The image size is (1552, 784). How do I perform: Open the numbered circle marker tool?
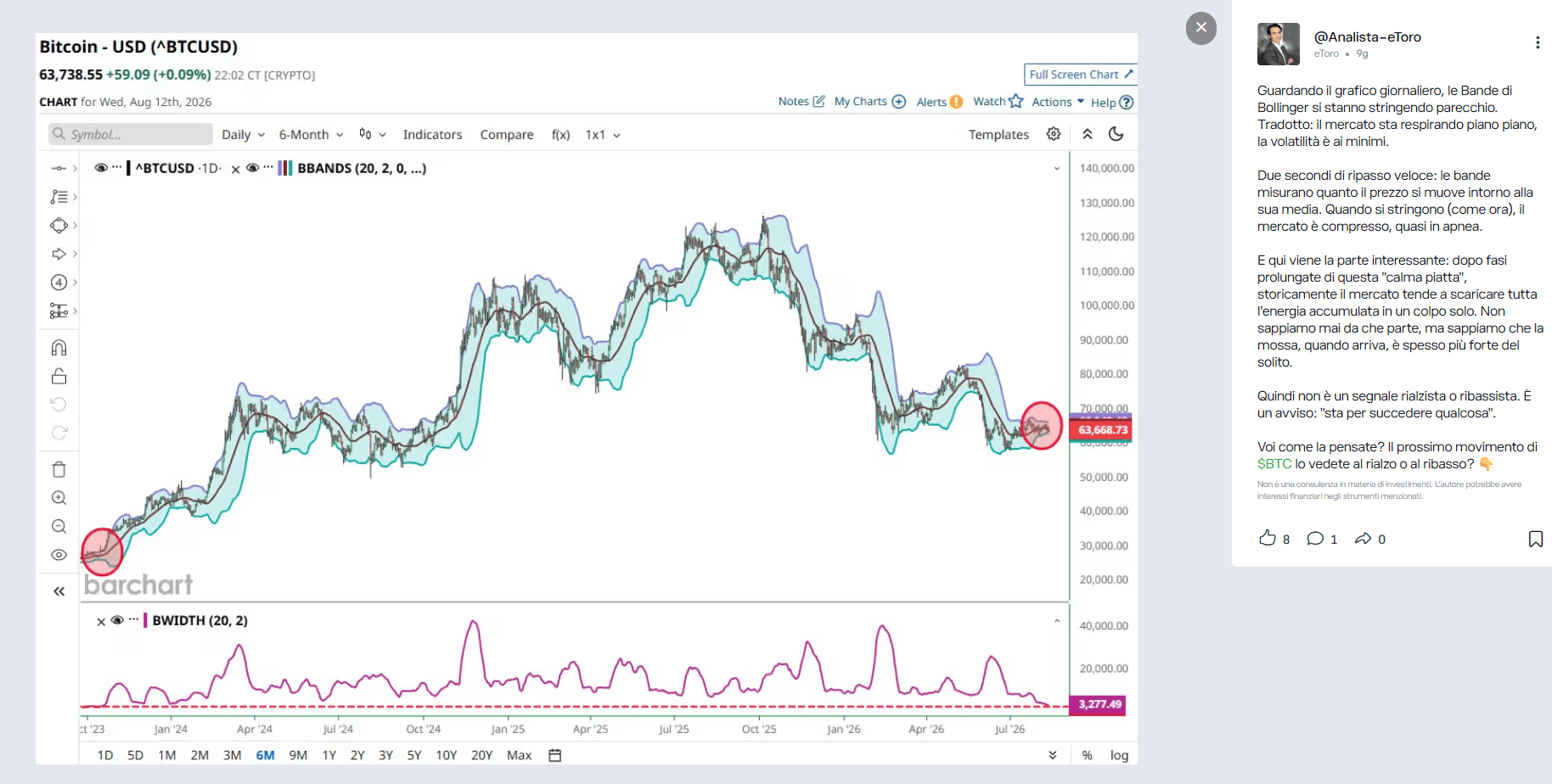(x=59, y=283)
